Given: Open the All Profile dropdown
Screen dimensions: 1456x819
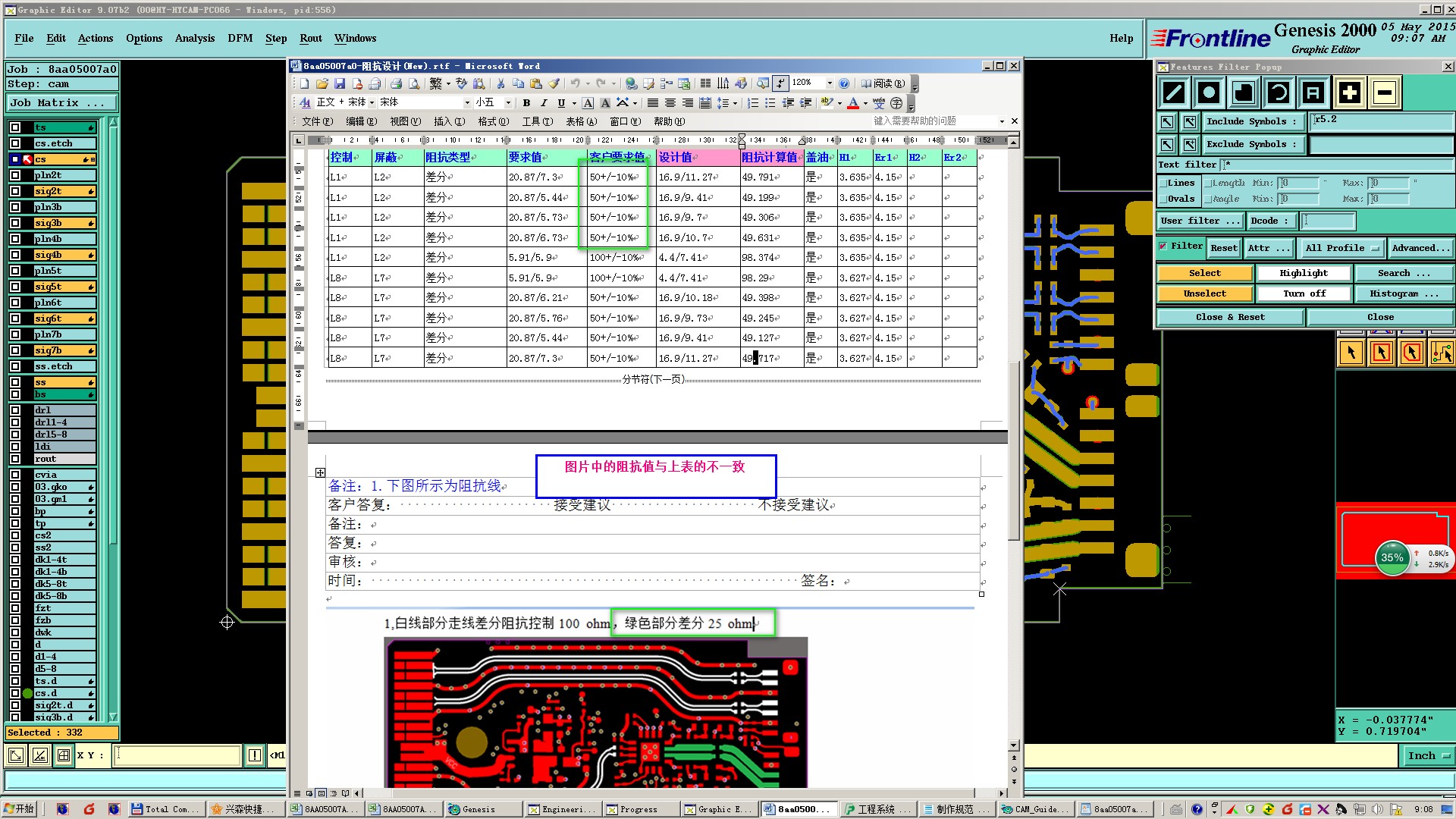Looking at the screenshot, I should click(x=1341, y=248).
